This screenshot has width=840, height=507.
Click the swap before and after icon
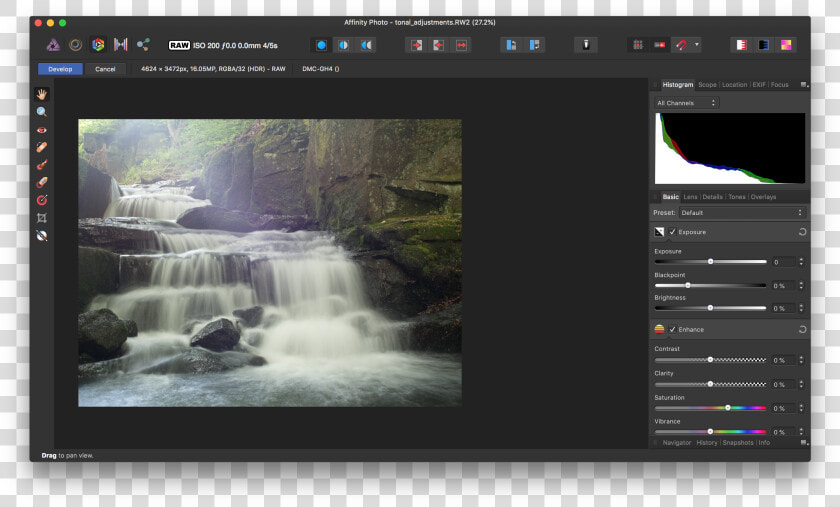(x=461, y=46)
